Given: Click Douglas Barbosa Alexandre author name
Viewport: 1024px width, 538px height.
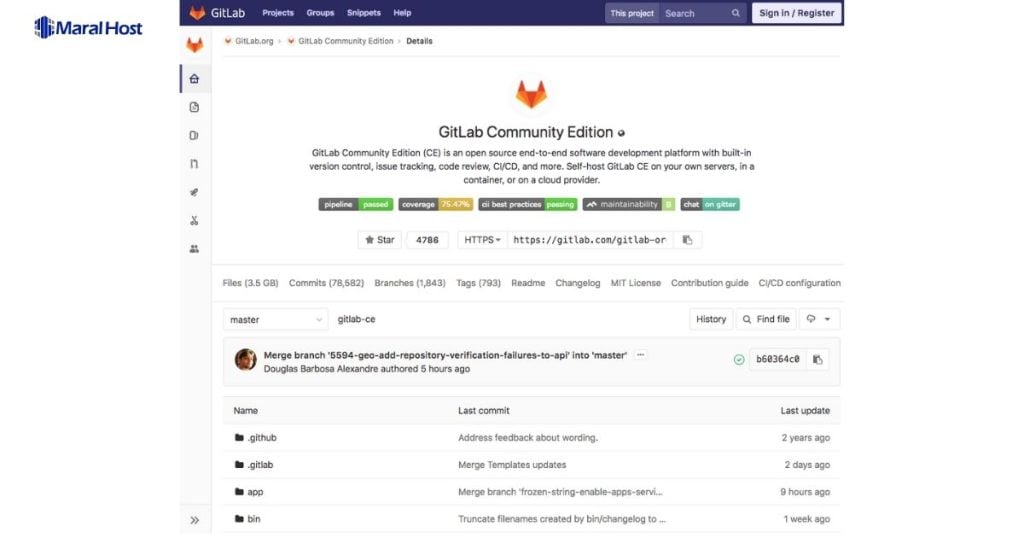Looking at the screenshot, I should pyautogui.click(x=321, y=369).
